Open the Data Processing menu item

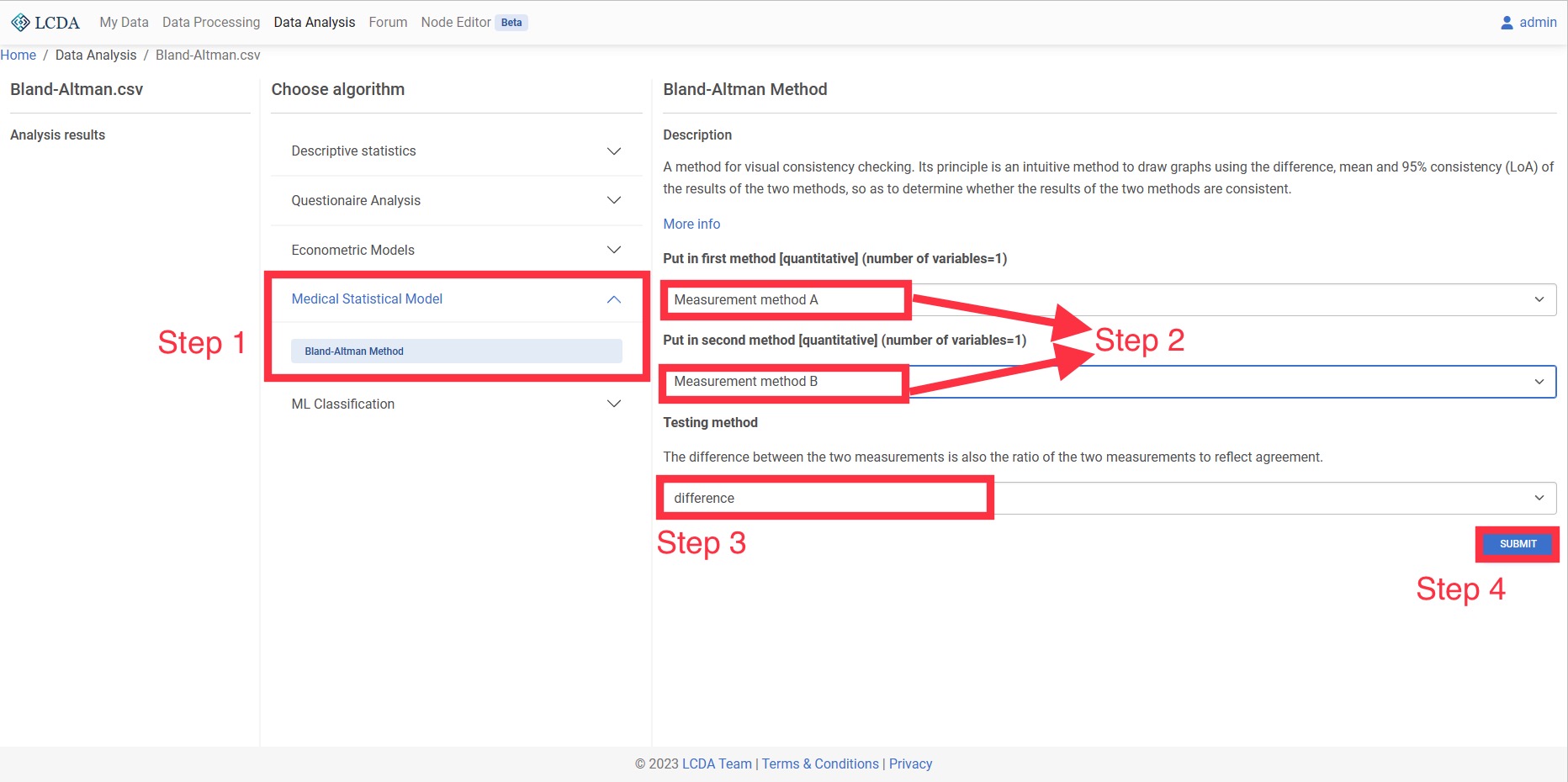click(x=211, y=23)
